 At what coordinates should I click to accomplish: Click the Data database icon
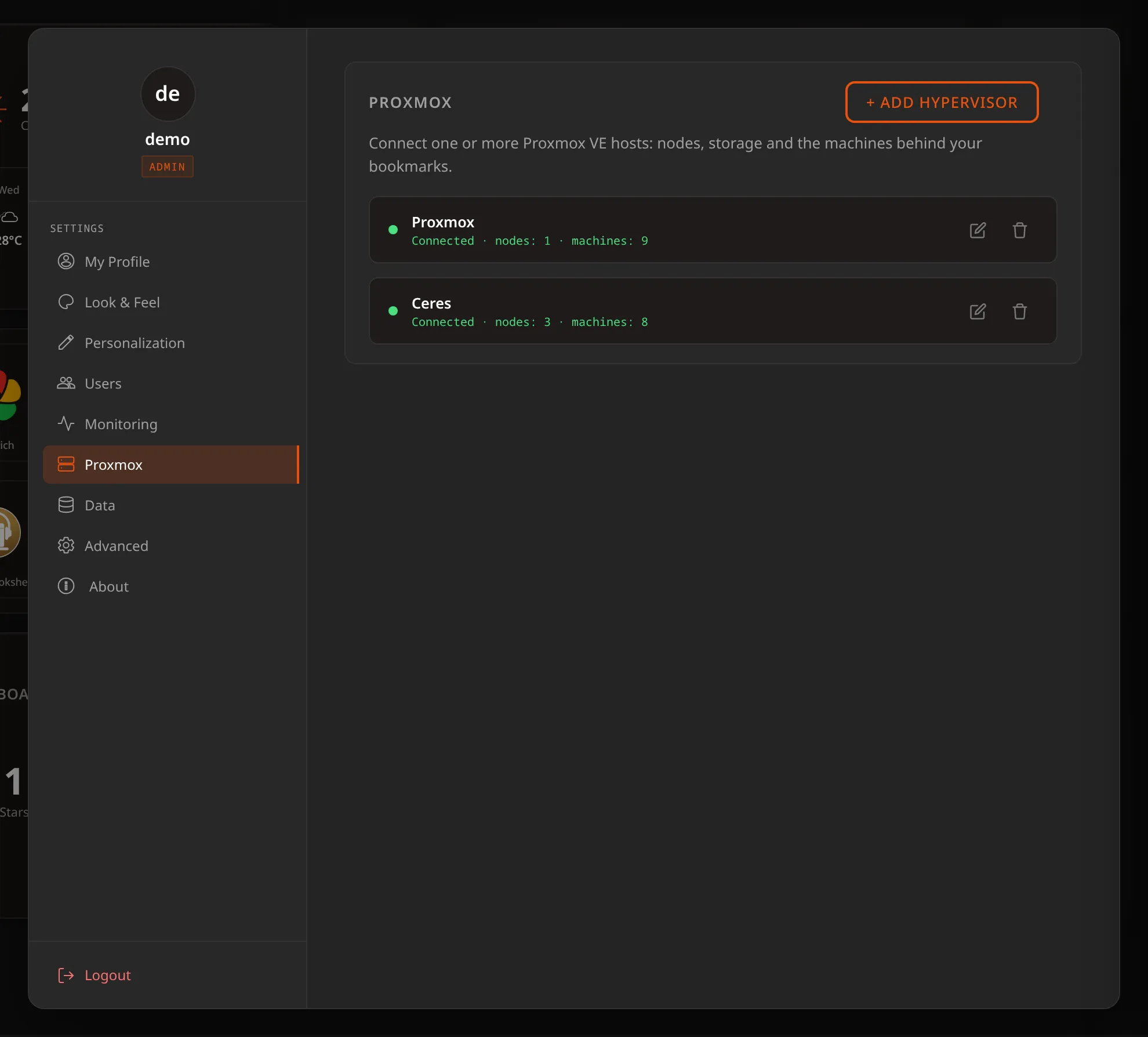pyautogui.click(x=66, y=505)
